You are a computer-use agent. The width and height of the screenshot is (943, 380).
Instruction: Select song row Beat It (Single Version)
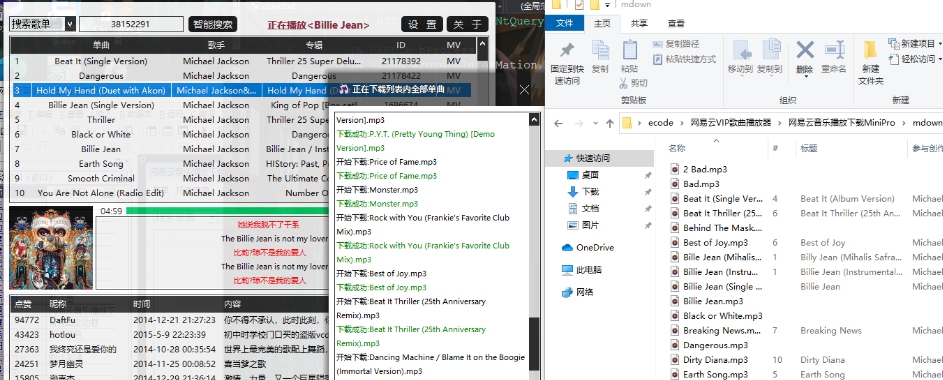pos(243,61)
